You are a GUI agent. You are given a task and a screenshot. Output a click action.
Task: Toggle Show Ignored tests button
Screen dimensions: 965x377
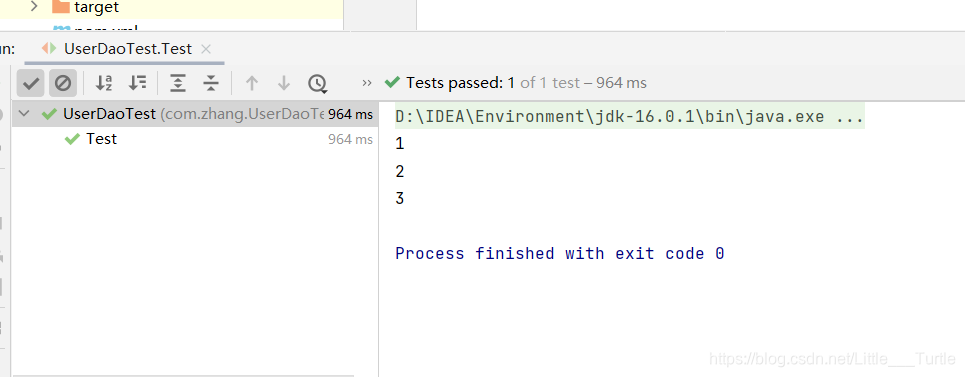(x=63, y=83)
